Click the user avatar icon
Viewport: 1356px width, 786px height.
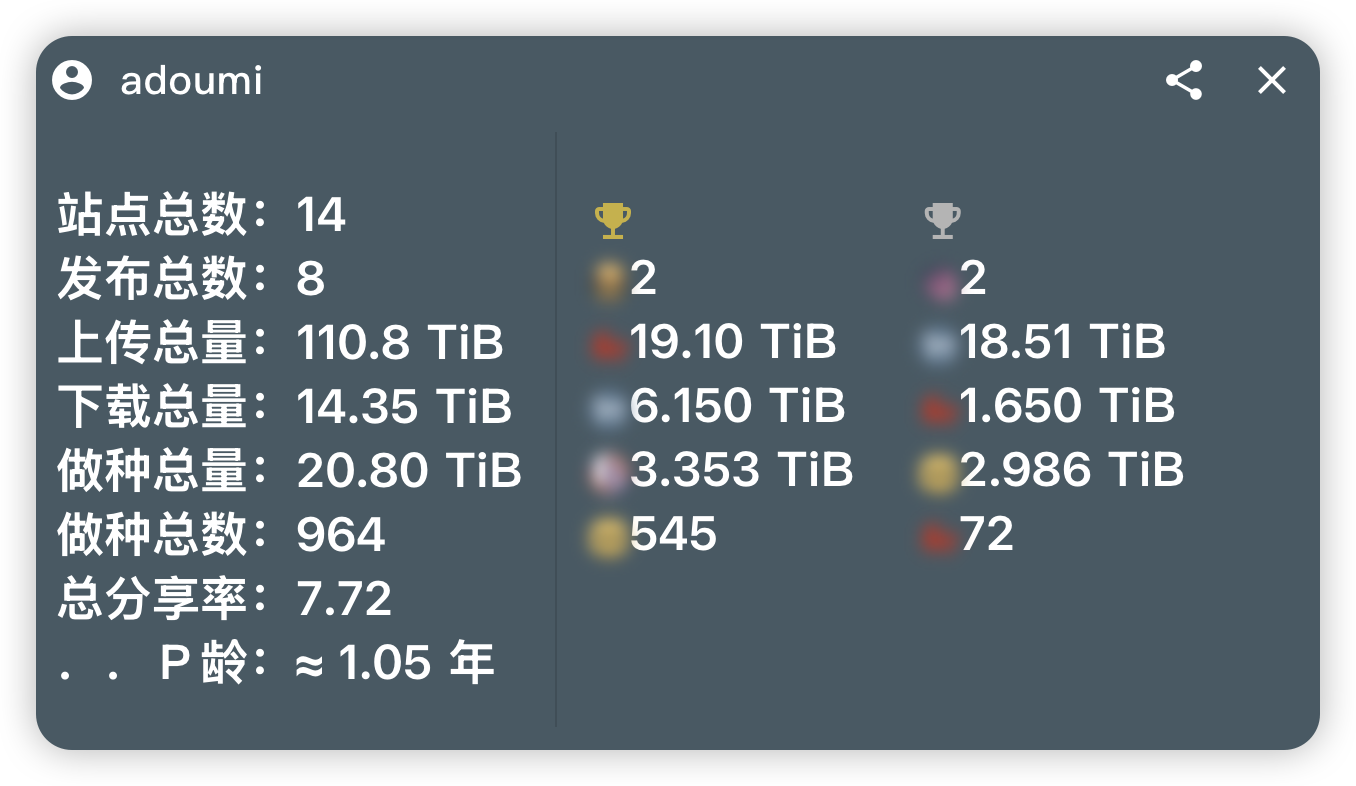[72, 80]
